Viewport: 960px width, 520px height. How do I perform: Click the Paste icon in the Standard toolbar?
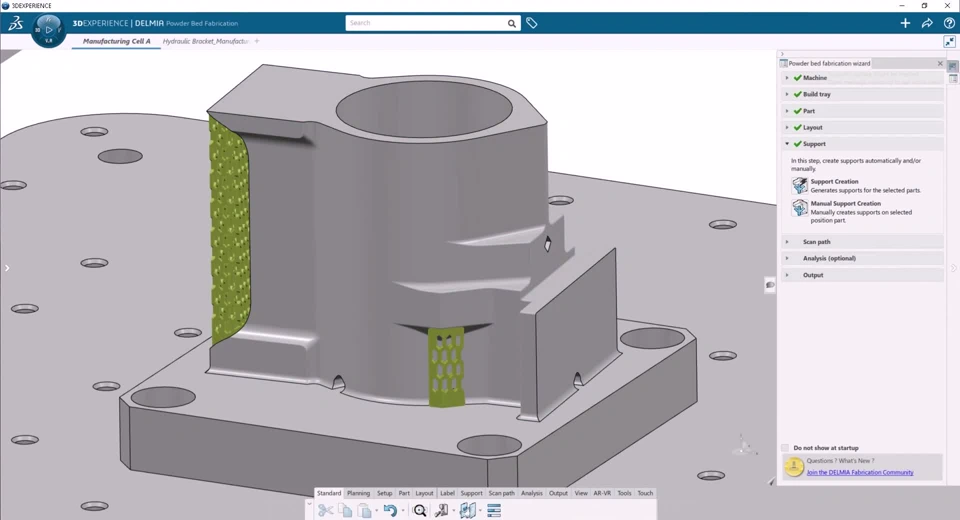tap(364, 510)
